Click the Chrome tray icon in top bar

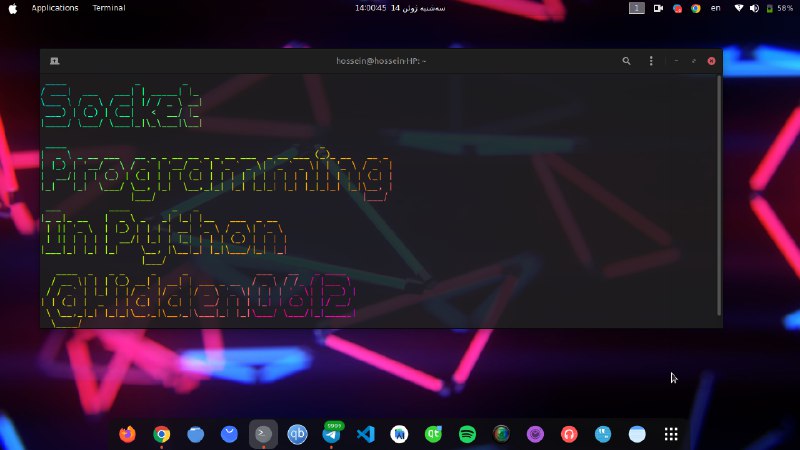pos(695,8)
